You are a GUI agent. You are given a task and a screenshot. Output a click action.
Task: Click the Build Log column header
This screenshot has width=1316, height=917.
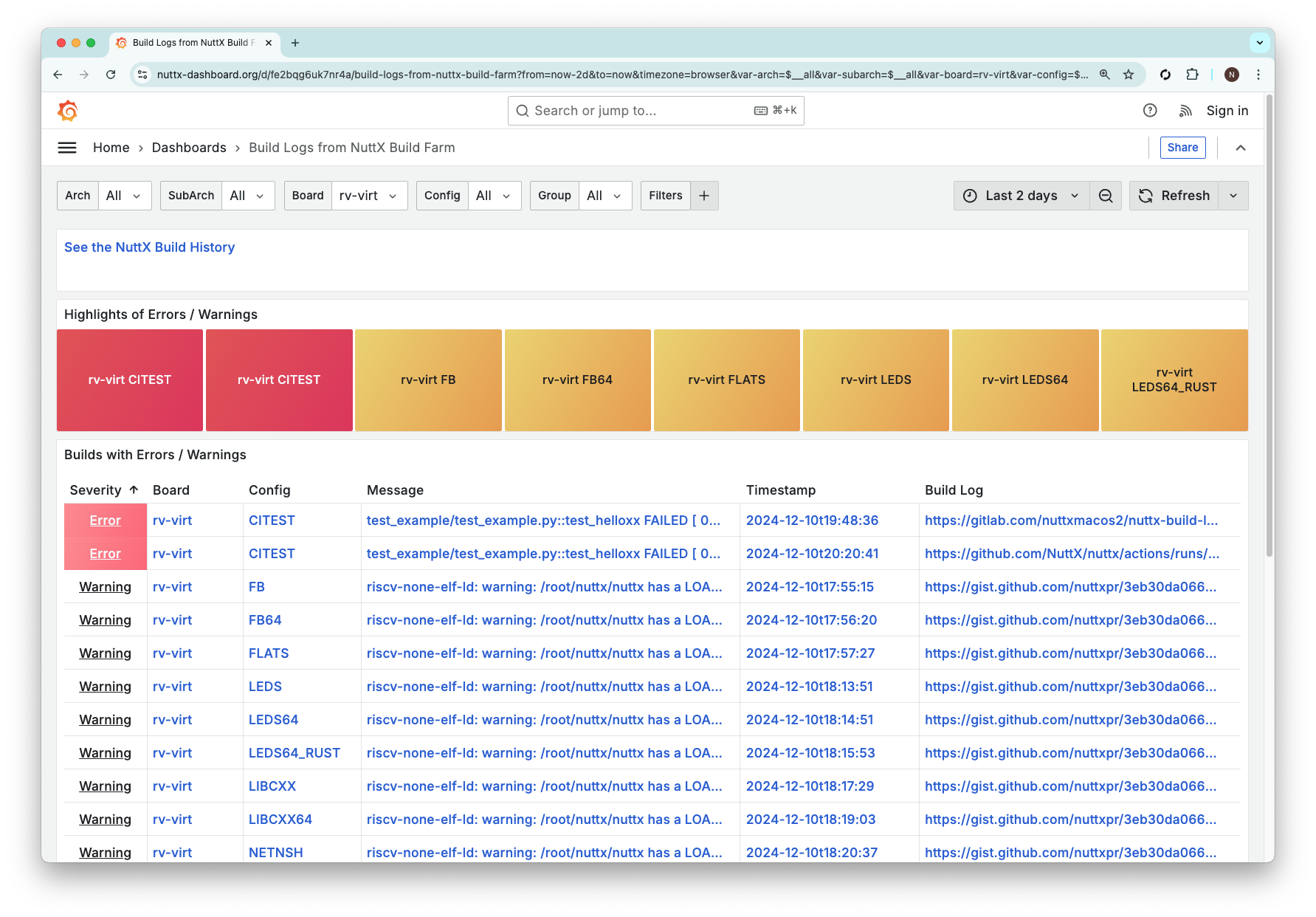tap(954, 490)
